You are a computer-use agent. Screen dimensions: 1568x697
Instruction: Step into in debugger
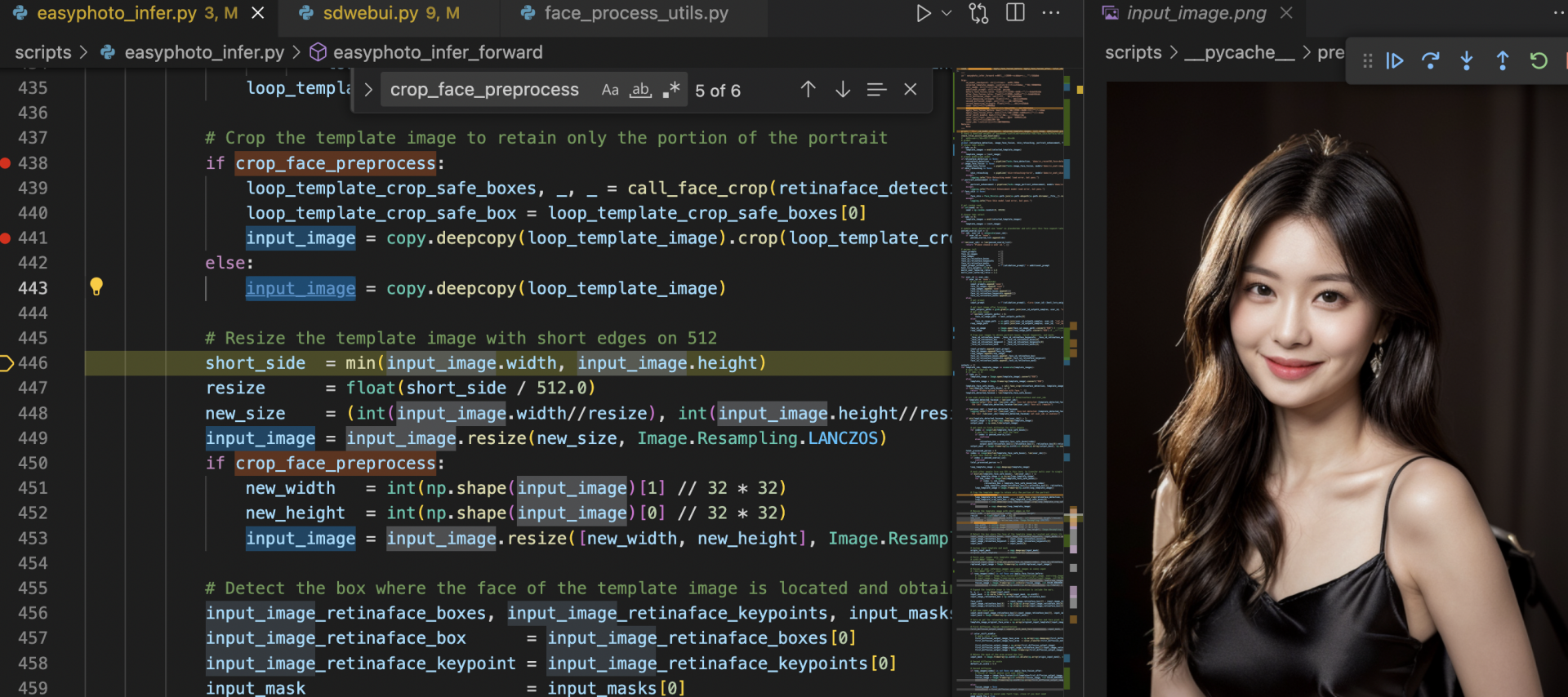click(x=1467, y=60)
